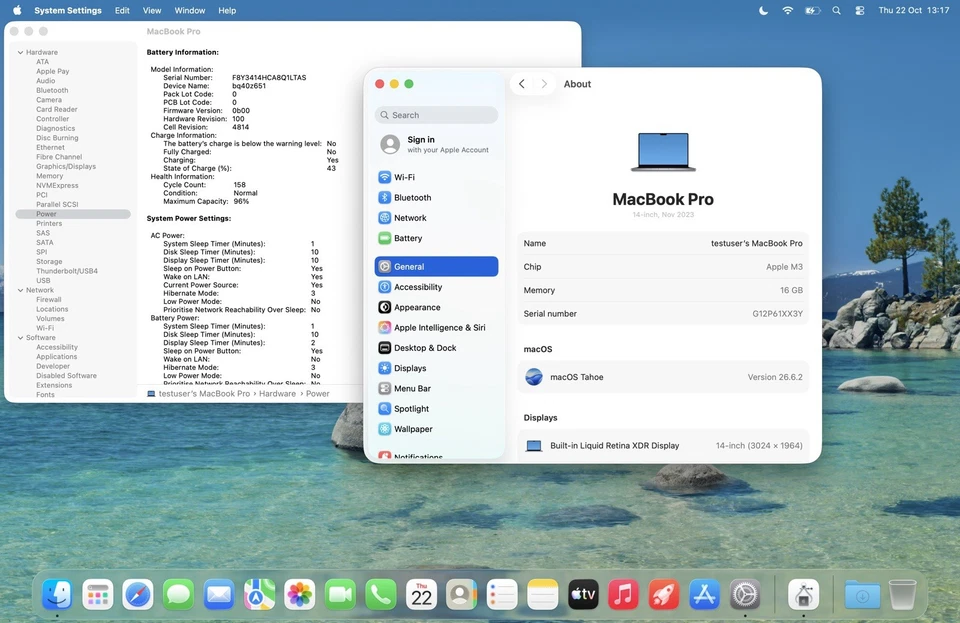
Task: Open the System Settings menu bar item
Action: [x=67, y=10]
